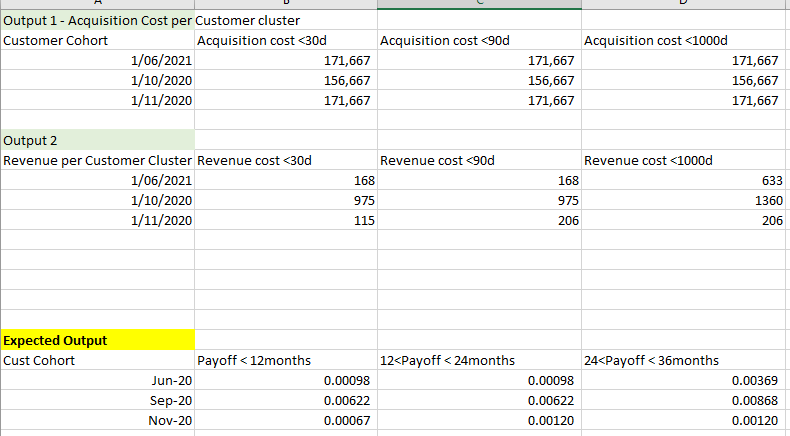Select the yellow 'Expected Output' cell
Image resolution: width=790 pixels, height=436 pixels.
[98, 340]
